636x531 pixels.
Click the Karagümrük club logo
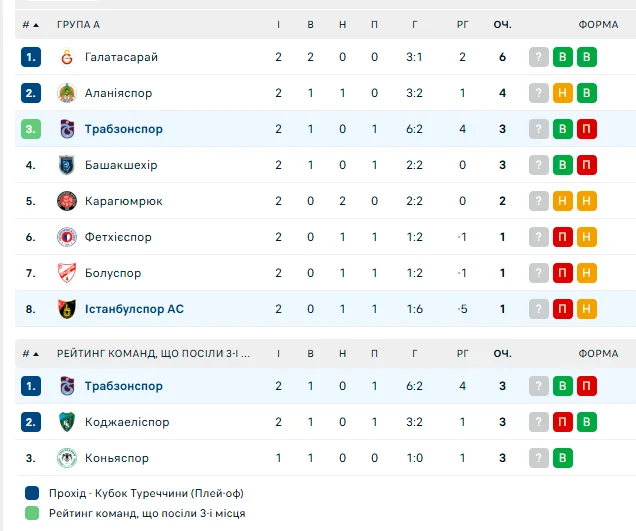67,201
